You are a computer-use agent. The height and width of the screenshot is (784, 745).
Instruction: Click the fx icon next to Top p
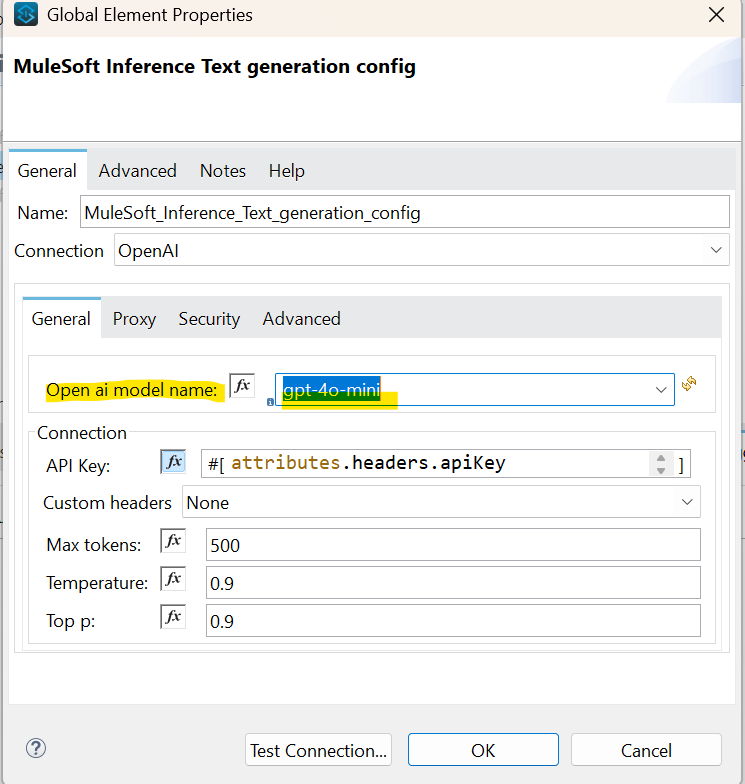click(x=173, y=617)
